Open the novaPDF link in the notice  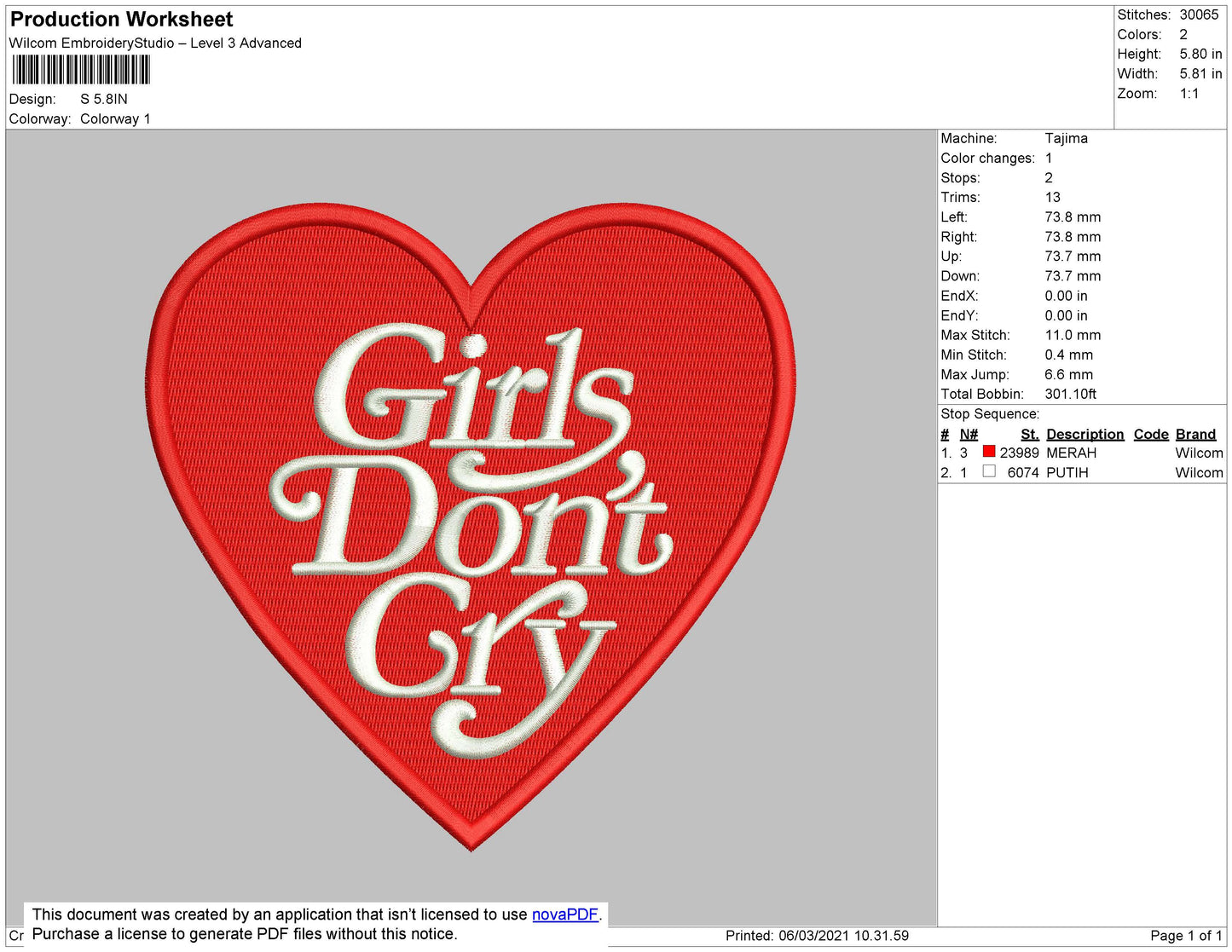click(564, 914)
